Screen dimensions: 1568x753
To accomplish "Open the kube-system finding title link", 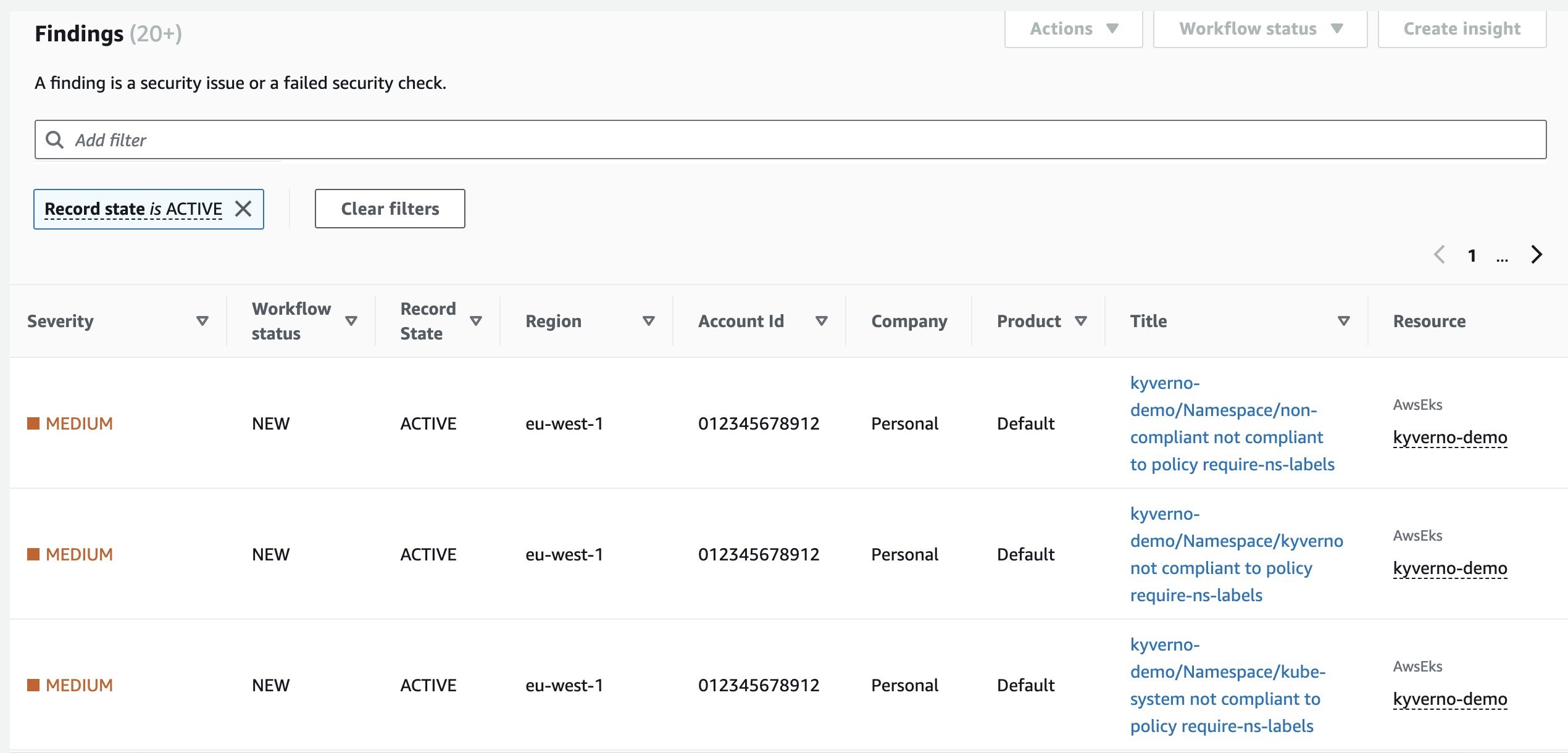I will click(x=1228, y=685).
